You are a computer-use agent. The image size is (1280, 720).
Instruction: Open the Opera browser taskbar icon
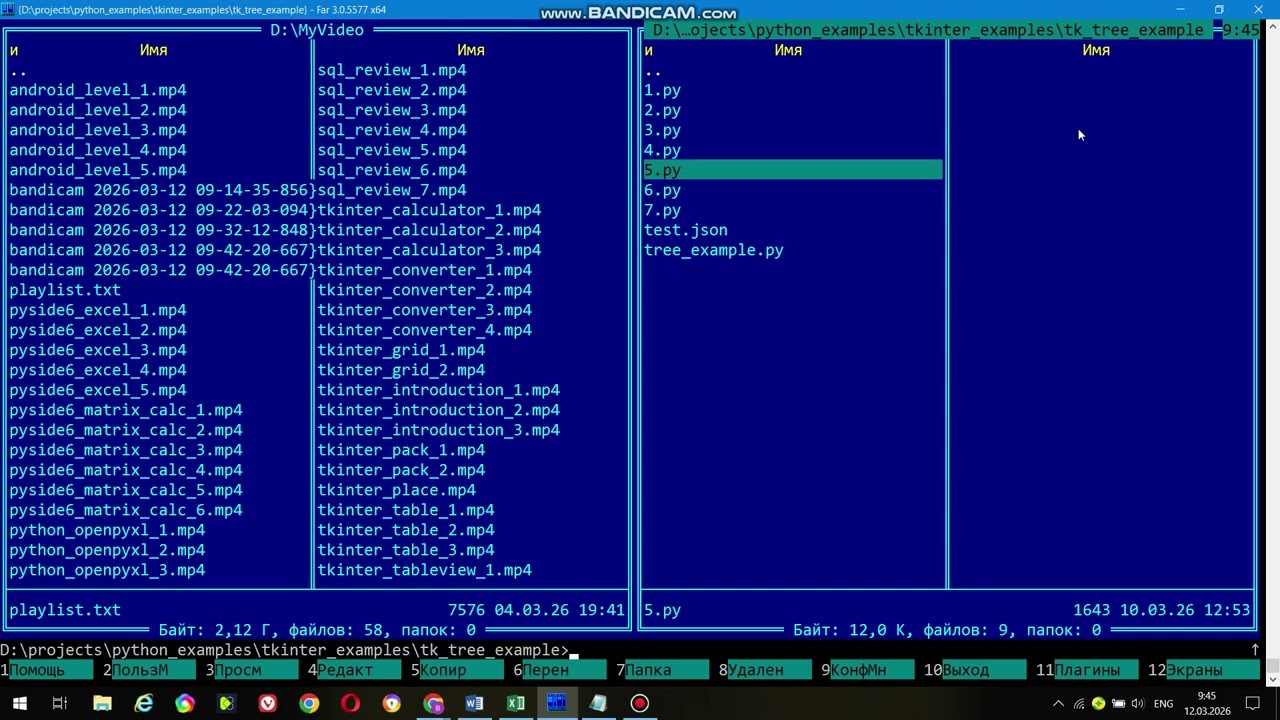tap(350, 704)
